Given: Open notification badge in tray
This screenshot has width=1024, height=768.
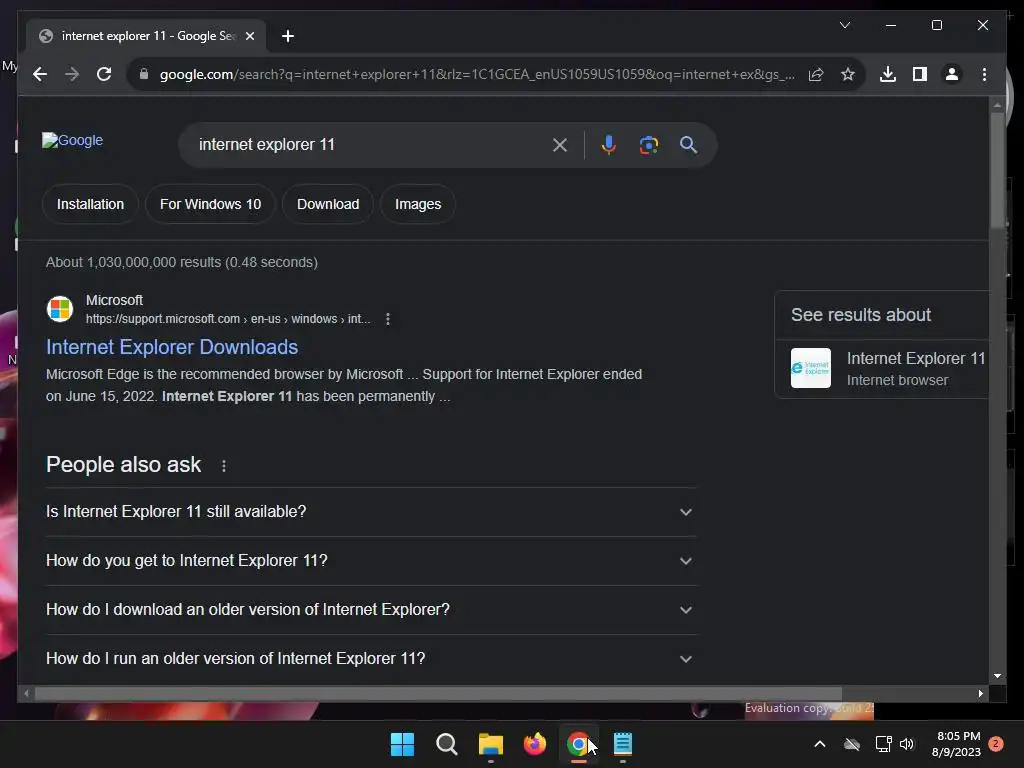Looking at the screenshot, I should (x=996, y=744).
